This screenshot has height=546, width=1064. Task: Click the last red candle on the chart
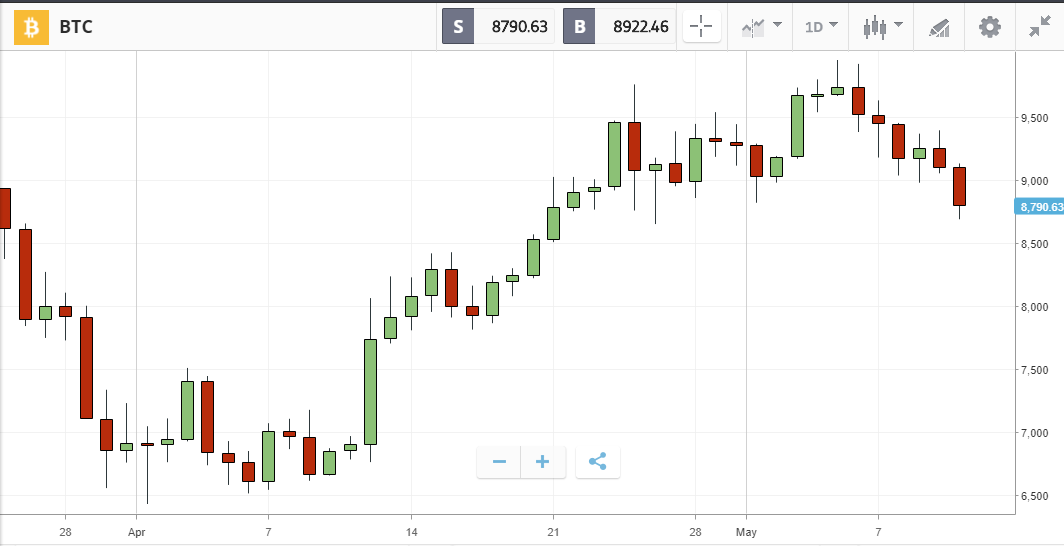tap(959, 186)
